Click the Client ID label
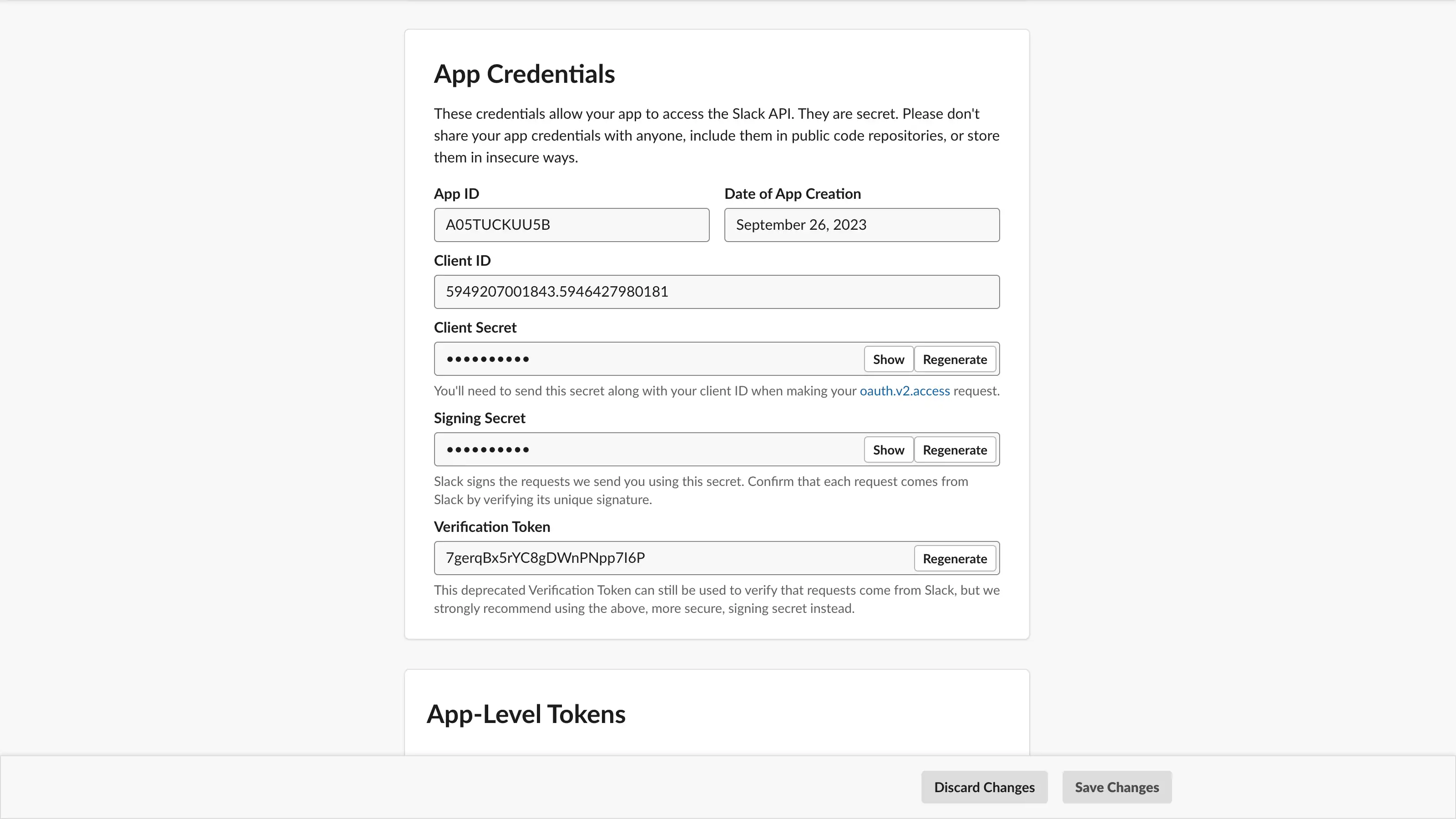Screen dimensions: 1456x819 (462, 261)
